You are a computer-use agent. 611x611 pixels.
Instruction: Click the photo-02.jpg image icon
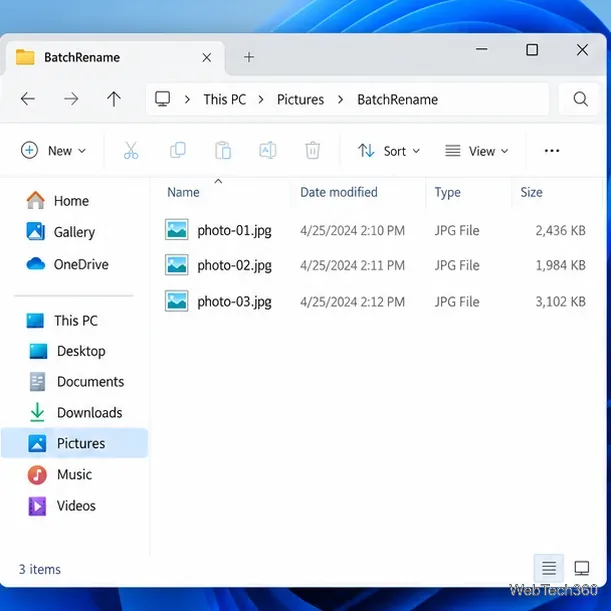[x=177, y=265]
